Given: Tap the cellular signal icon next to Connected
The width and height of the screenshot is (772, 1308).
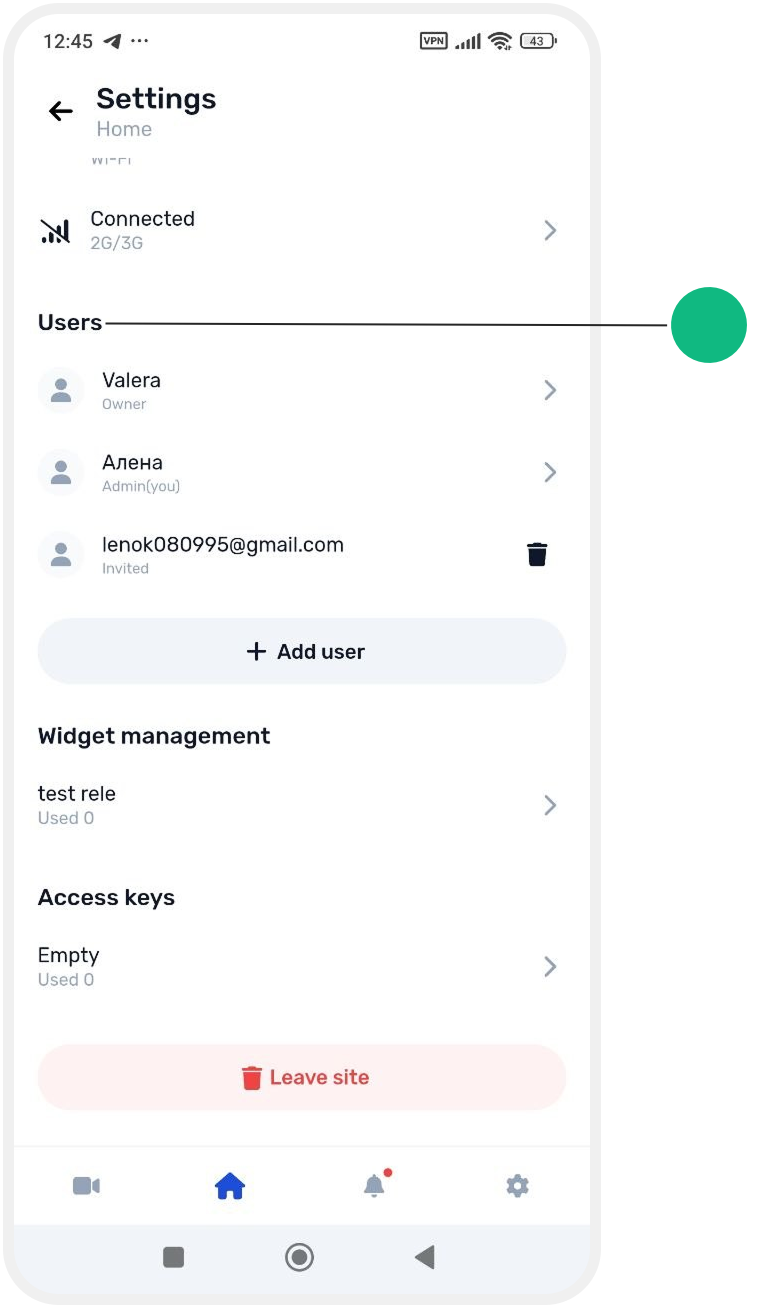Looking at the screenshot, I should tap(55, 231).
